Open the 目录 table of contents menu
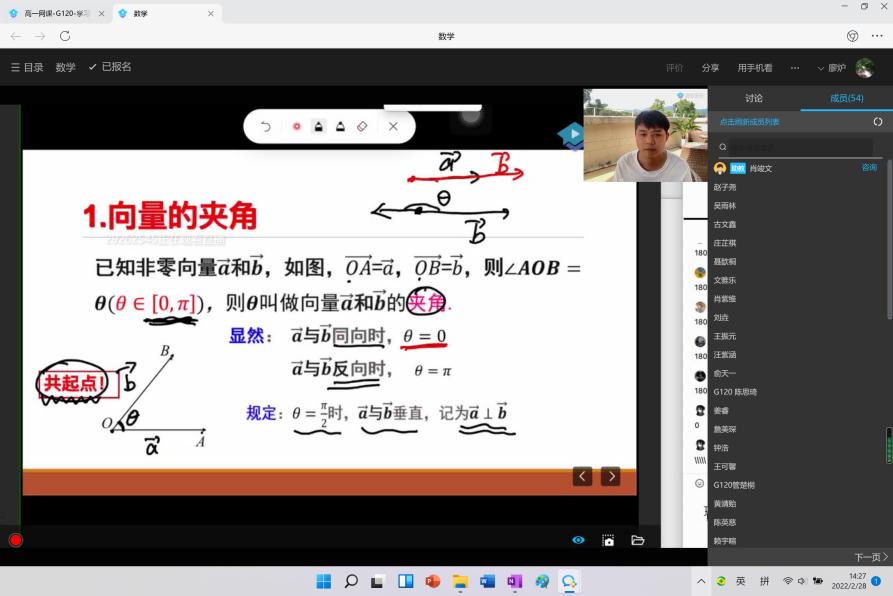Image resolution: width=893 pixels, height=596 pixels. point(27,67)
